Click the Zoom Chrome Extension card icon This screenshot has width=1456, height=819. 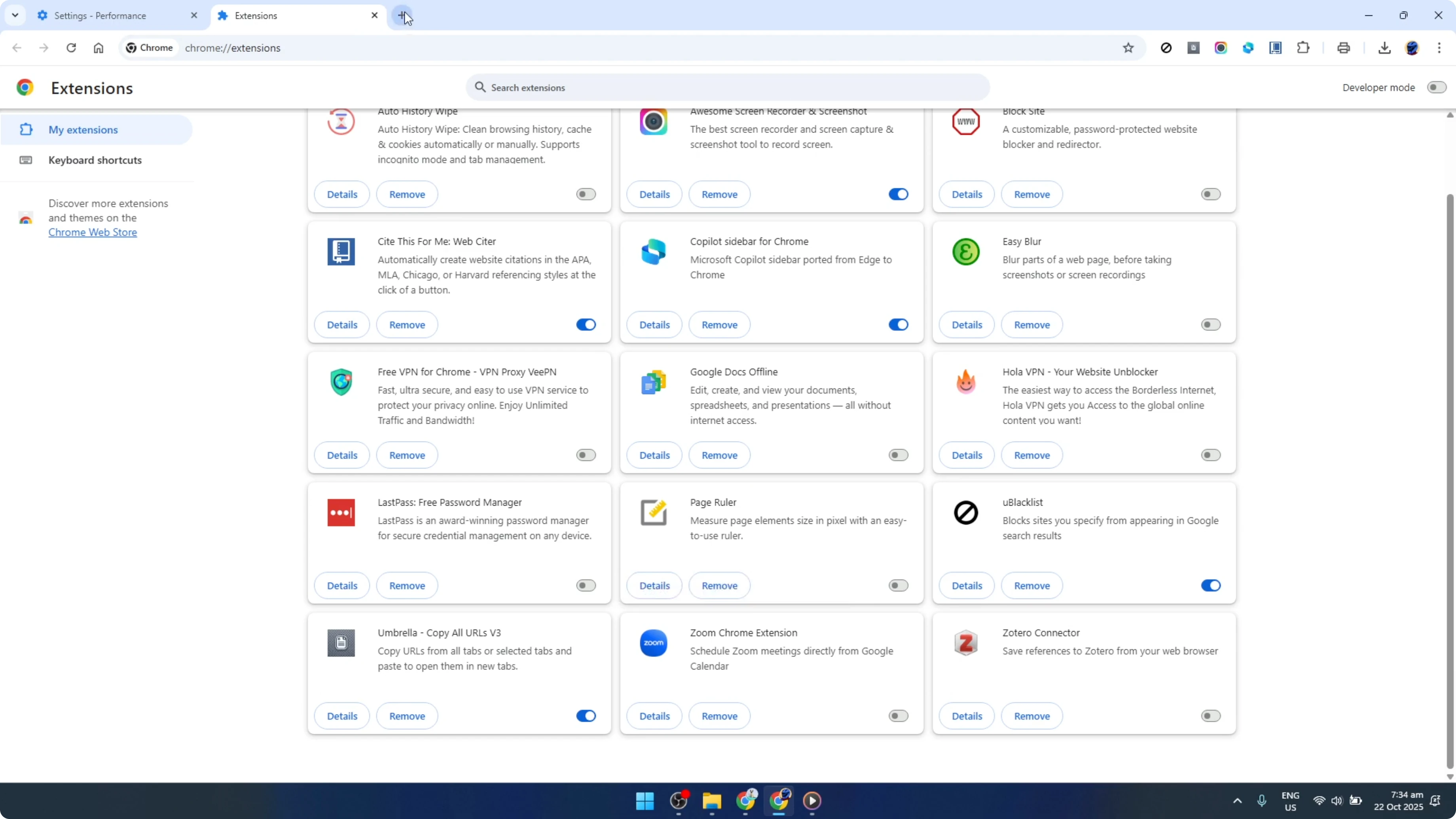coord(653,643)
